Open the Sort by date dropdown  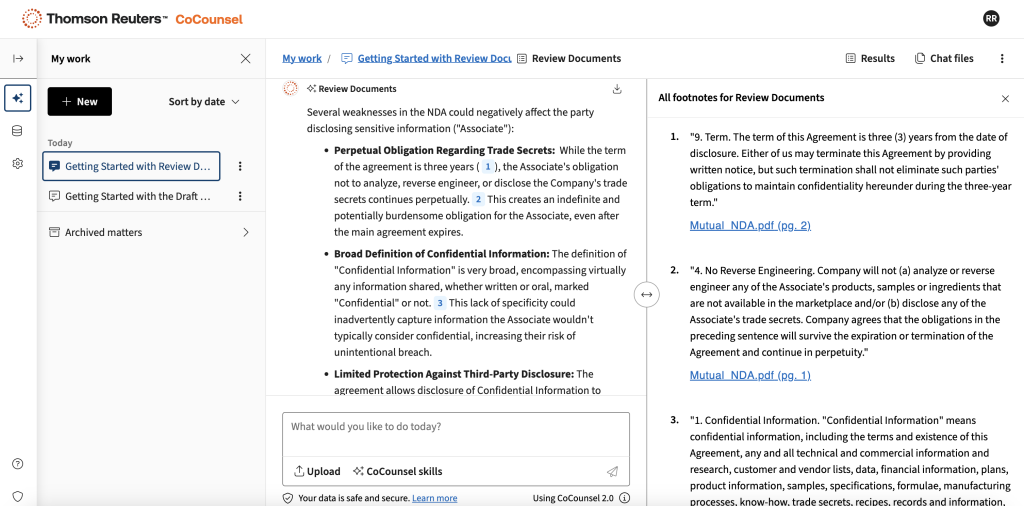(x=204, y=102)
